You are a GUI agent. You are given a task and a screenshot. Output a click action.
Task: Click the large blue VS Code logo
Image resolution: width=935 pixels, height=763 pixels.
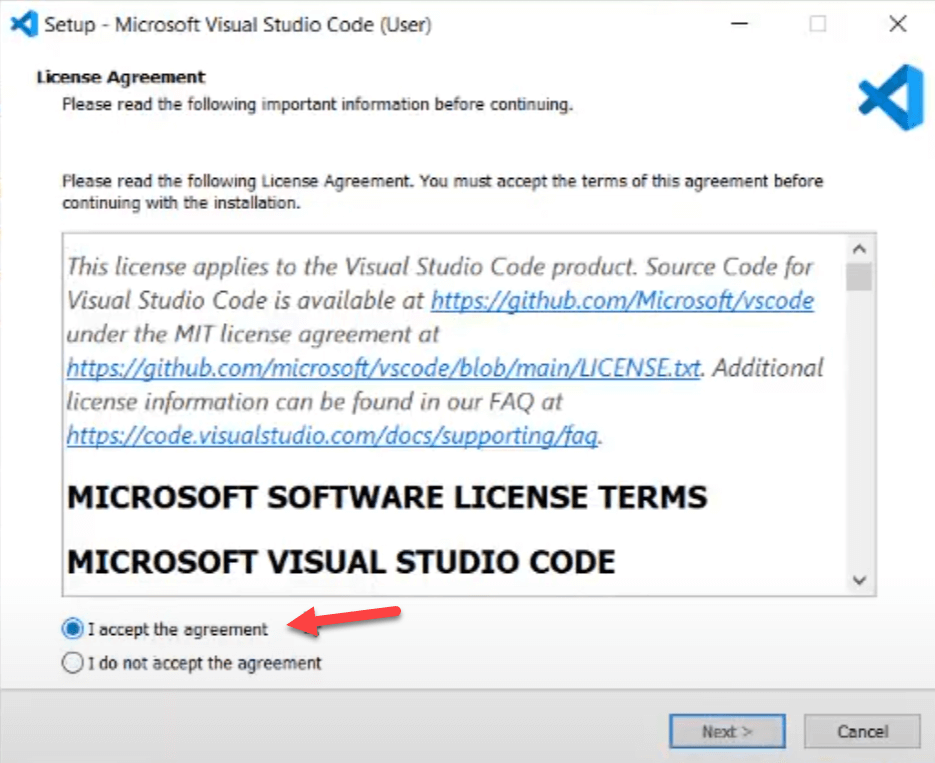890,98
